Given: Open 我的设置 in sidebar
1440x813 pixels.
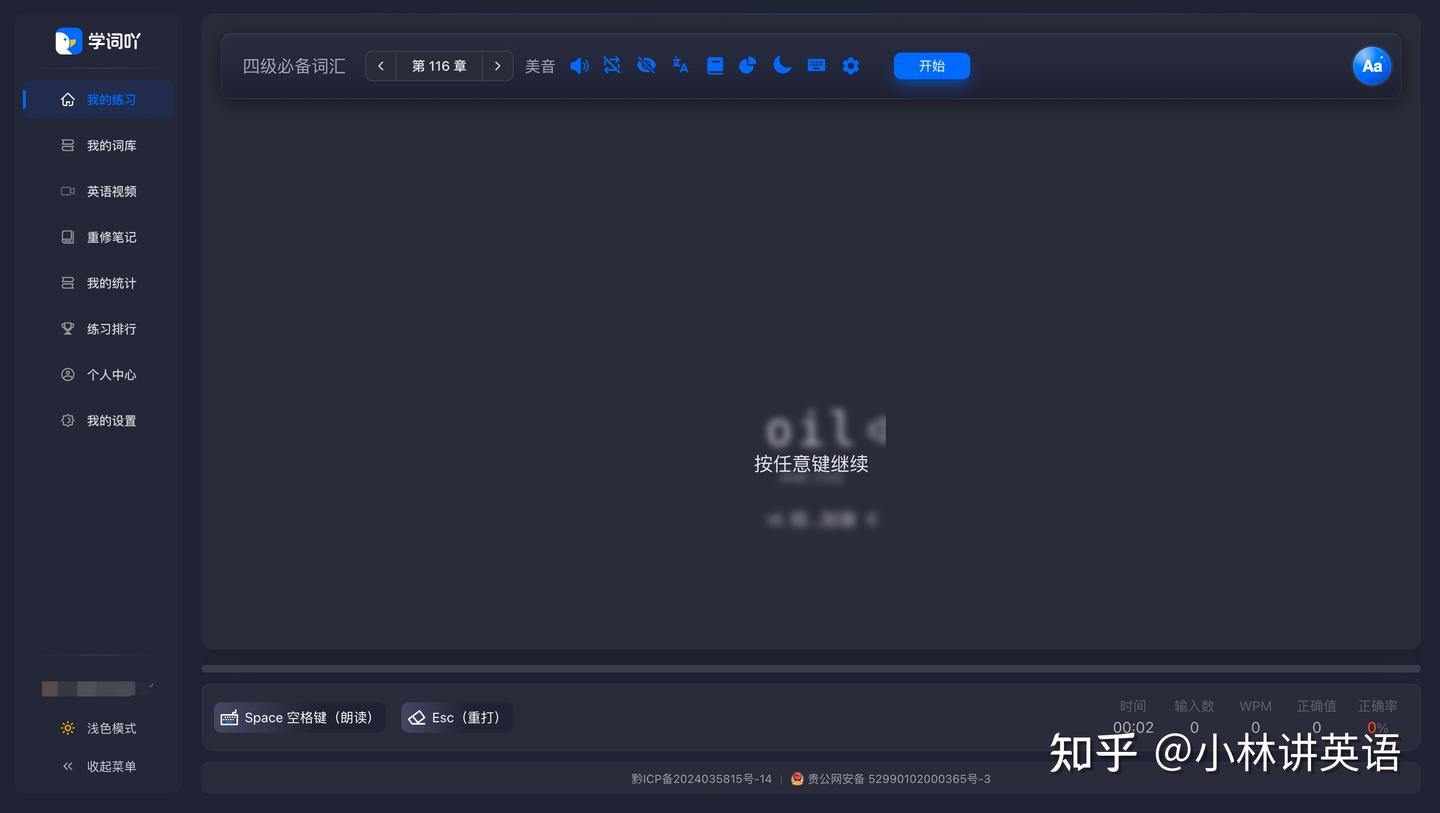Looking at the screenshot, I should tap(98, 421).
